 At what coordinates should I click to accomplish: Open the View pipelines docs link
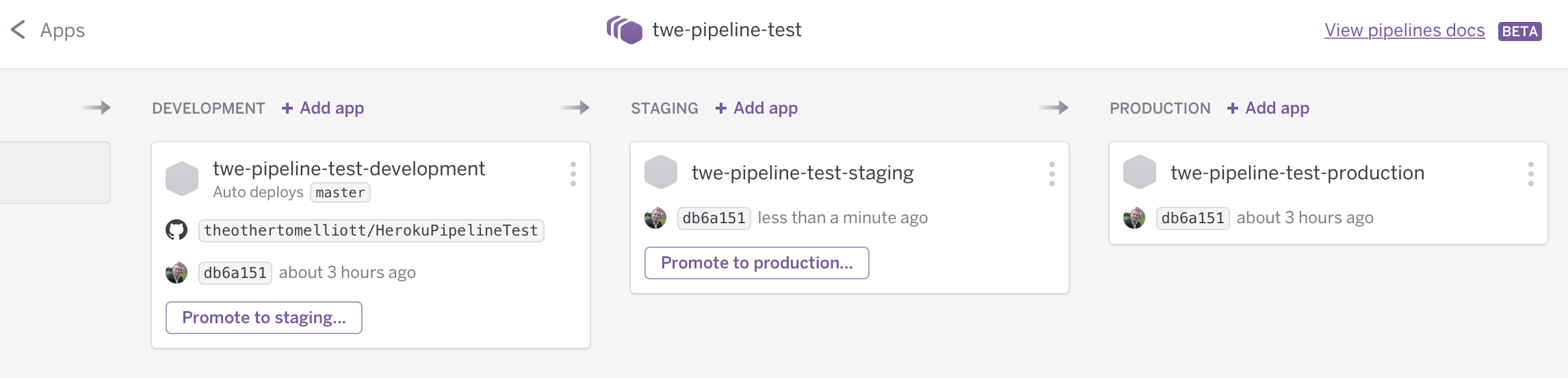[x=1404, y=31]
